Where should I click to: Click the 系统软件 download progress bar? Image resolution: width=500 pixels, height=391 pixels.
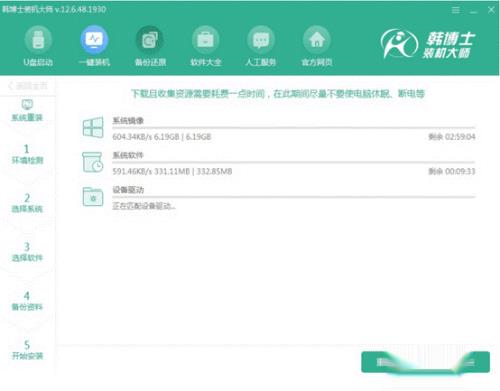pyautogui.click(x=294, y=162)
